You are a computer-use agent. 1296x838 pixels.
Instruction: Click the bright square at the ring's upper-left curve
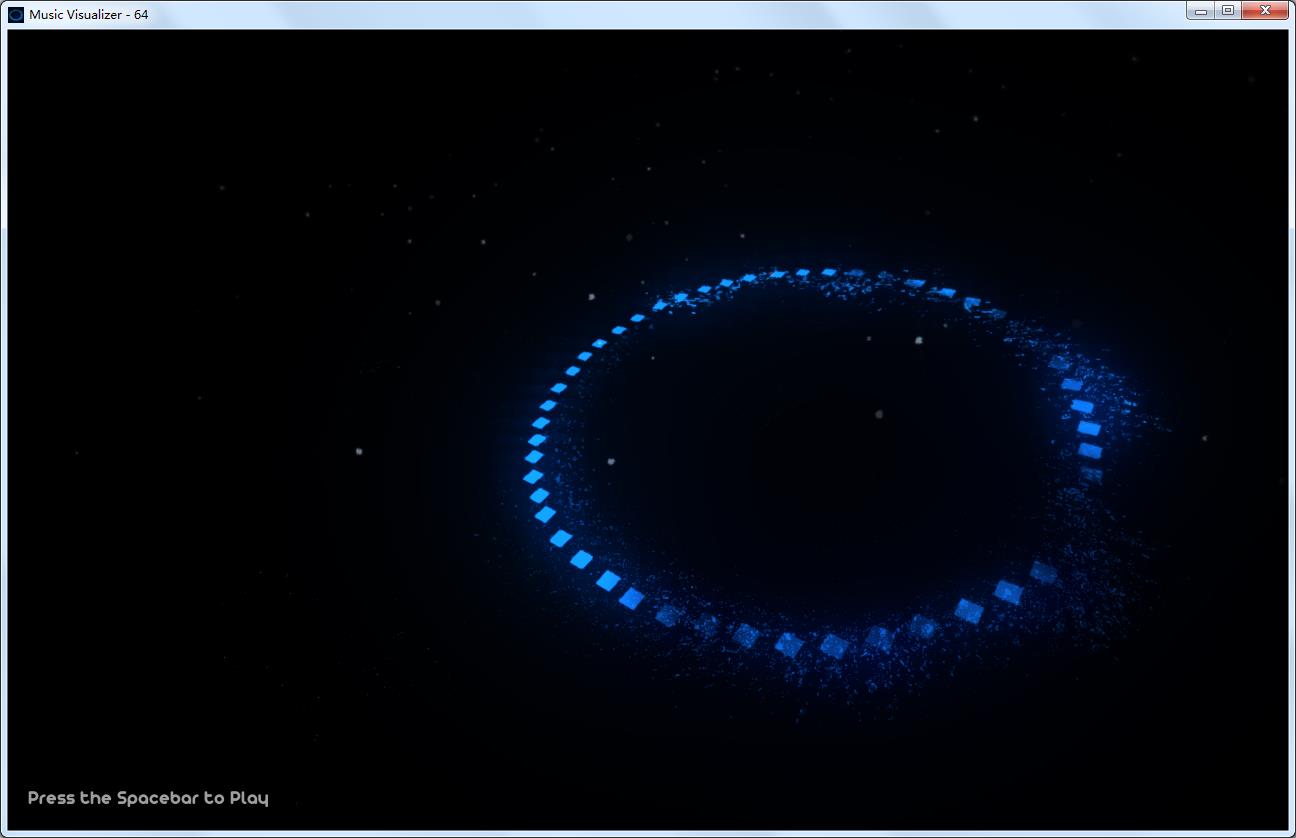click(600, 343)
